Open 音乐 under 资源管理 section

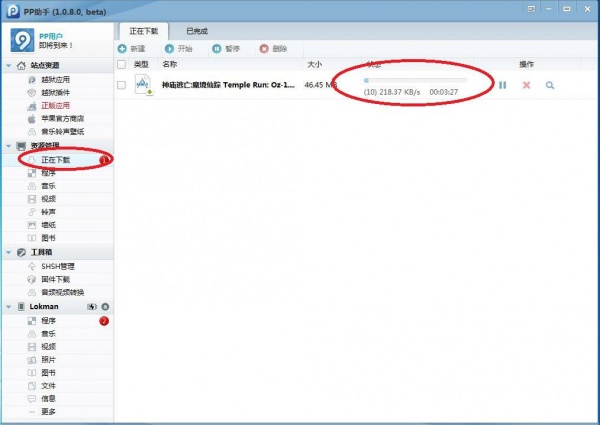[49, 186]
